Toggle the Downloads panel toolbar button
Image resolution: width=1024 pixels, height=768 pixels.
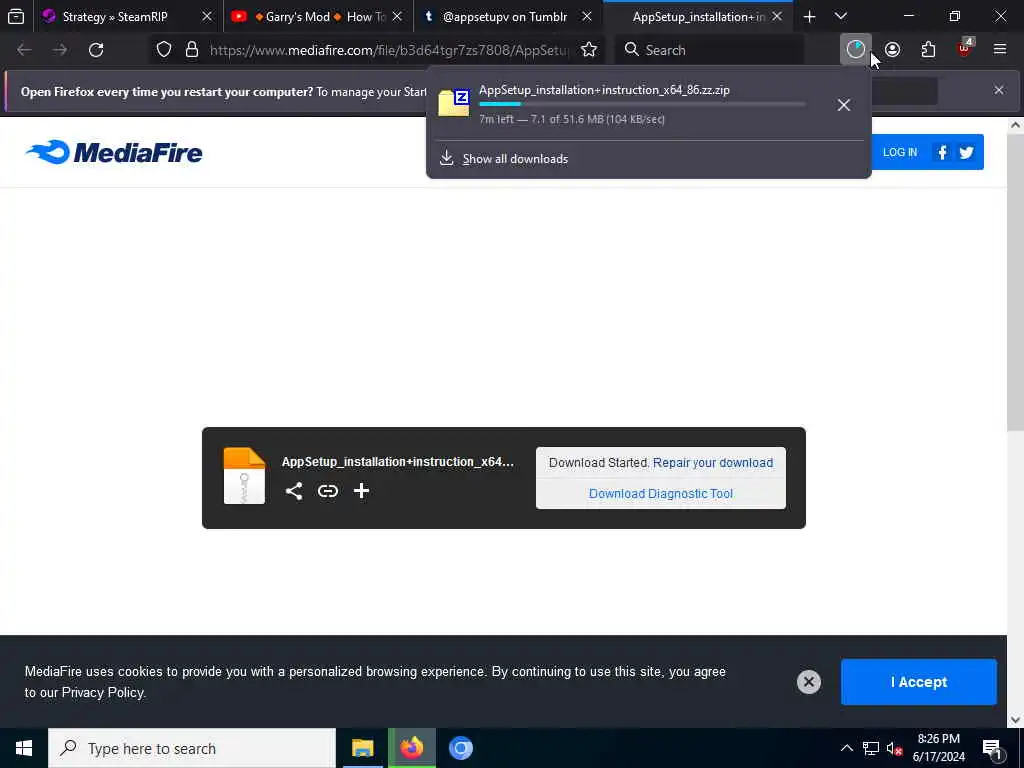point(856,50)
